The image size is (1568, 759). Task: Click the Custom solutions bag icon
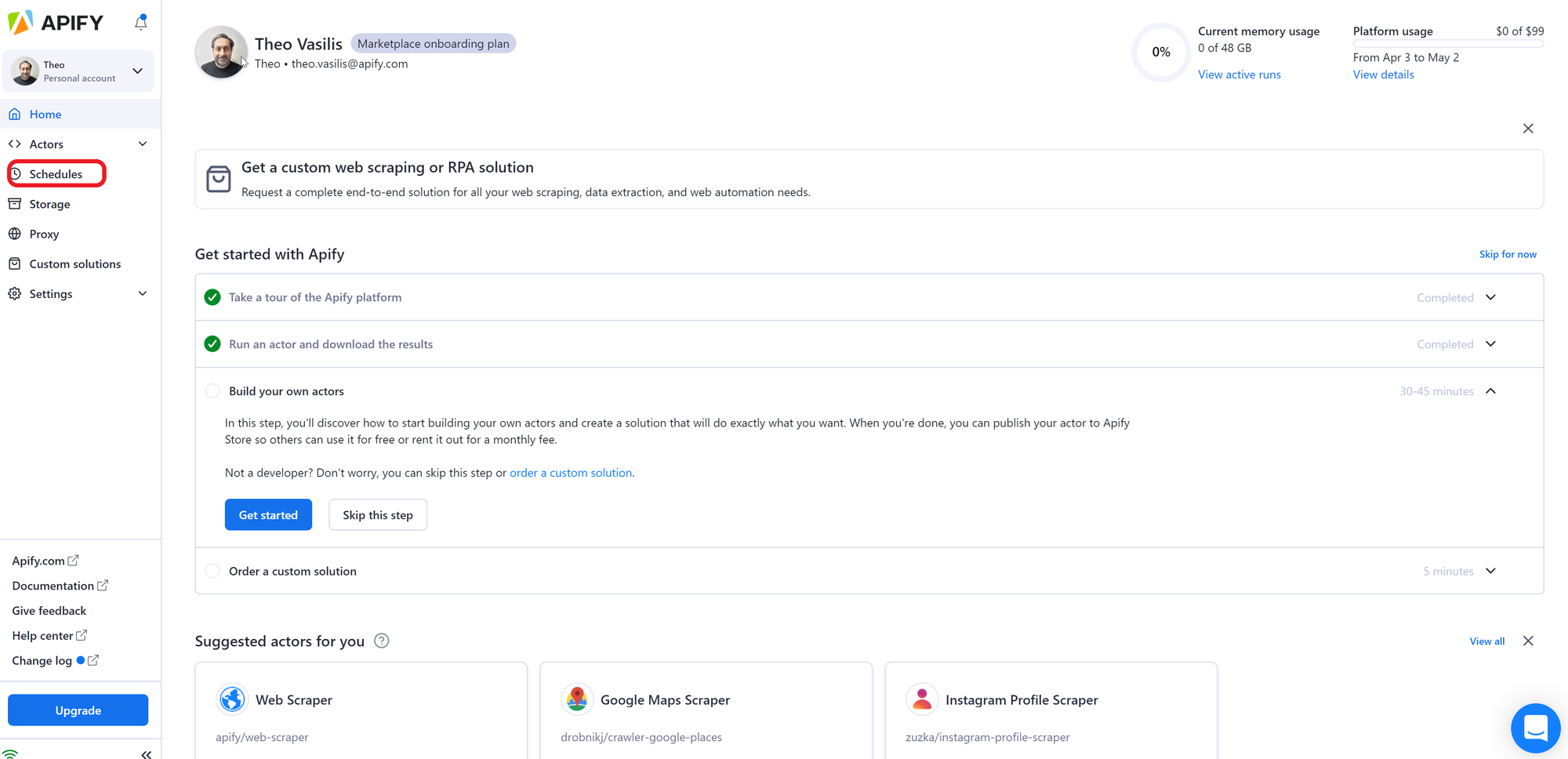pos(16,263)
